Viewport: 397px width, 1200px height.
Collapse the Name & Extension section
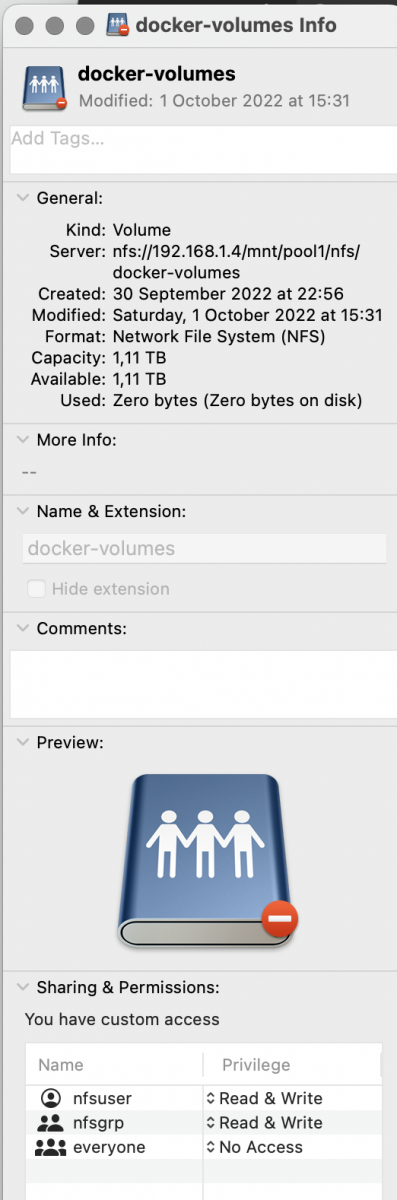click(x=23, y=511)
